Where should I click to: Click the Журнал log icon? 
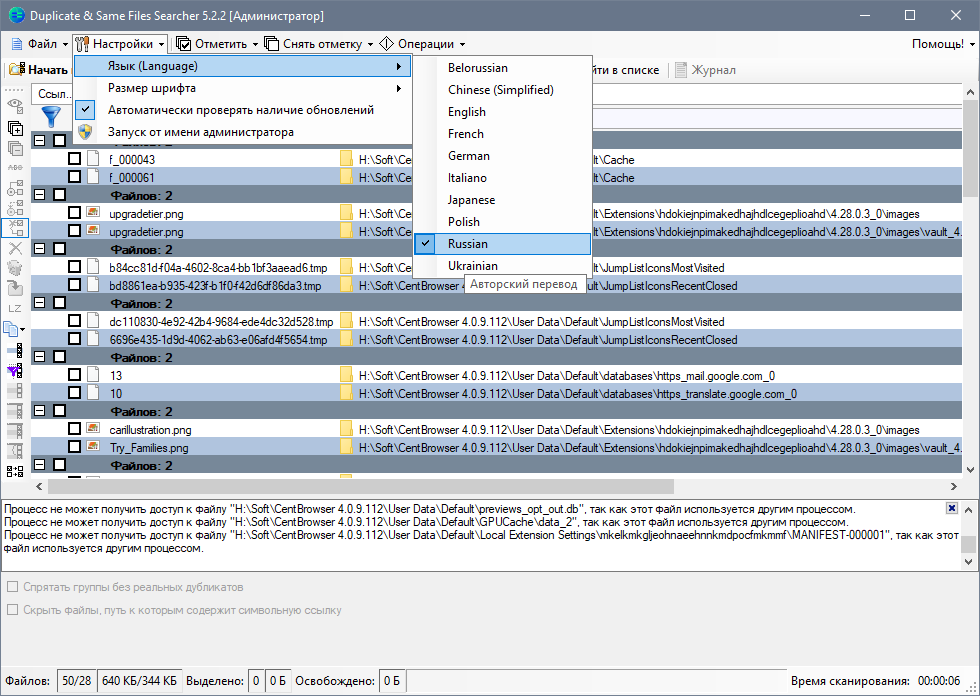pos(681,70)
